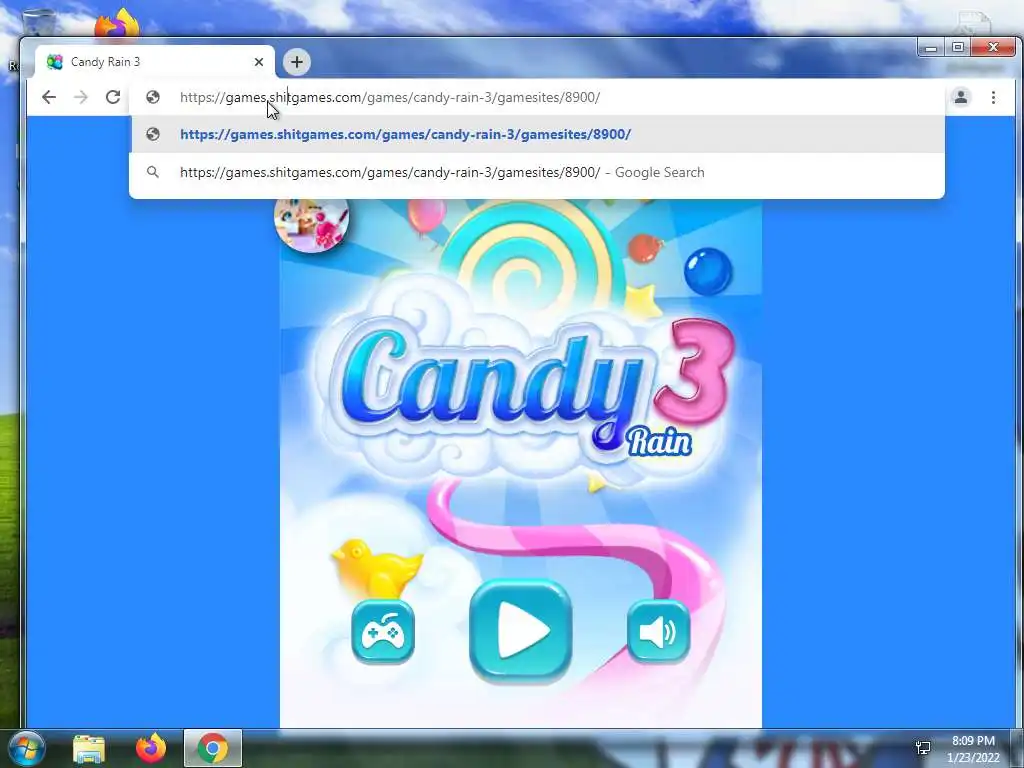Click the Recycle Bin desktop icon
The height and width of the screenshot is (768, 1024).
coord(39,23)
